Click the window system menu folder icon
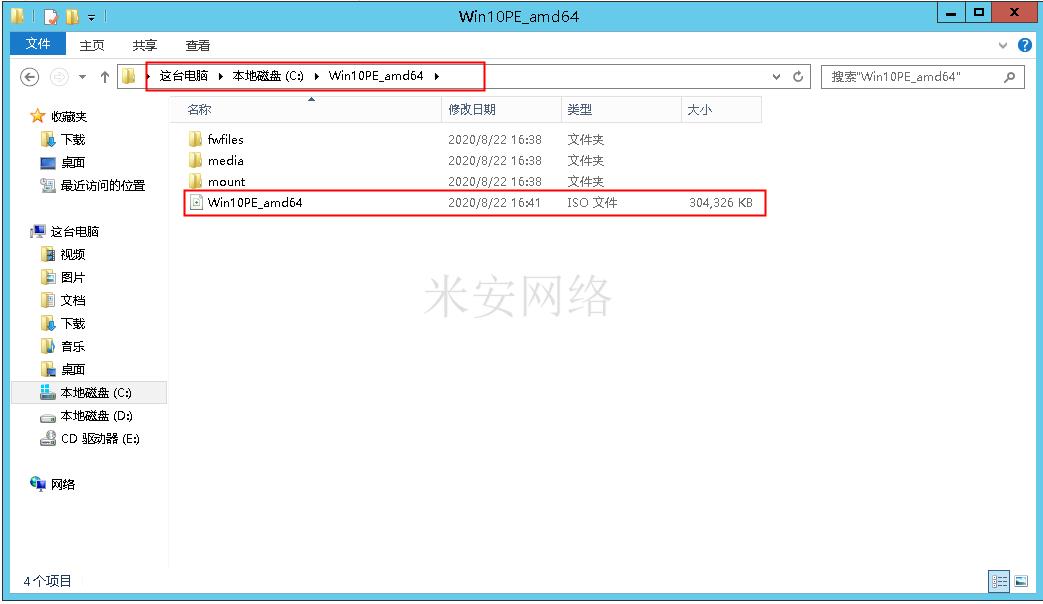The image size is (1043, 604). coord(18,15)
